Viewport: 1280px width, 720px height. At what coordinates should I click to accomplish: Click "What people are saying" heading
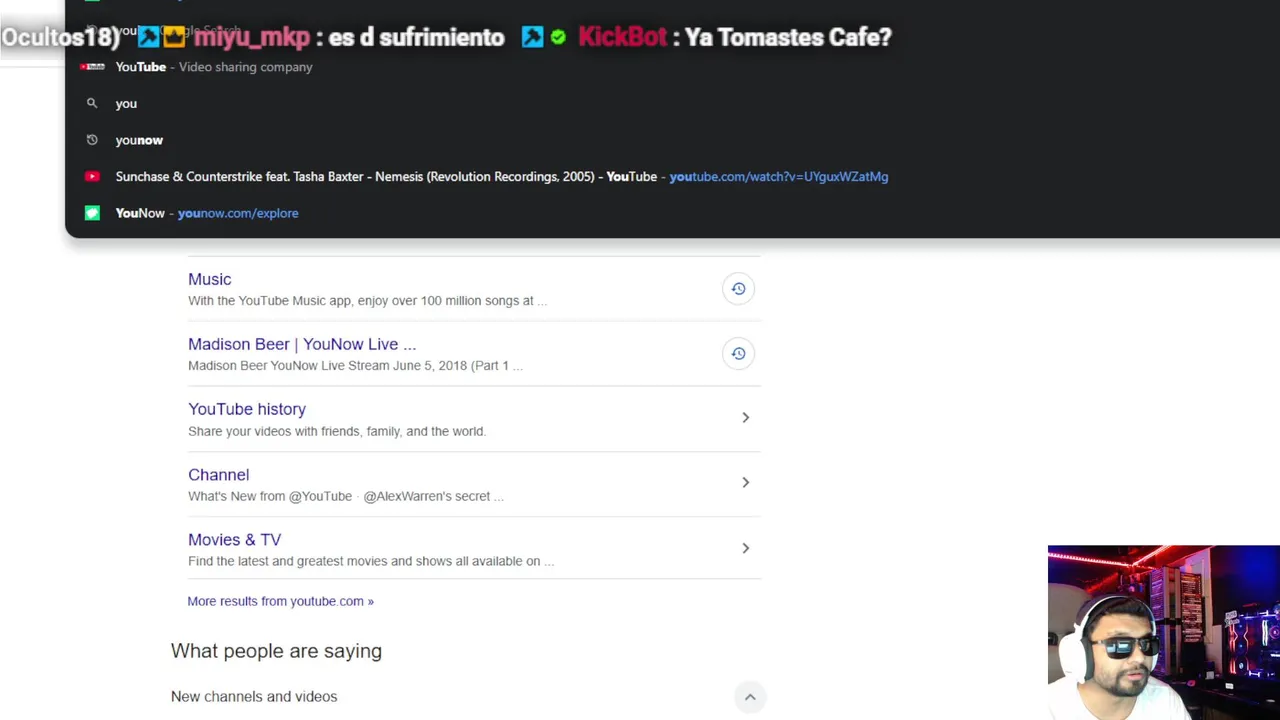click(276, 651)
